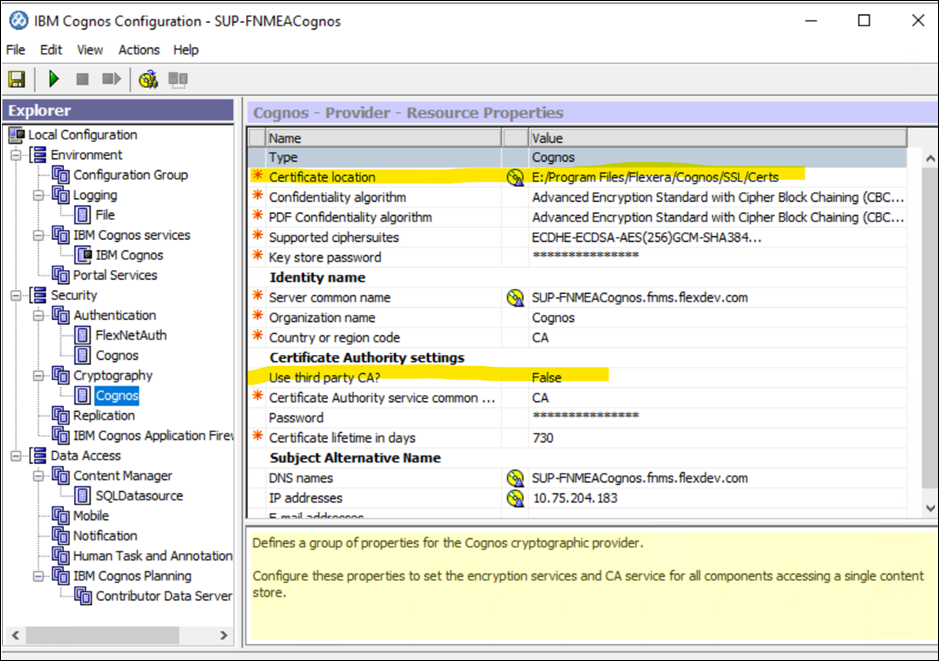Click the edit icon beside IP addresses
Screen dimensions: 939x661
click(x=515, y=498)
